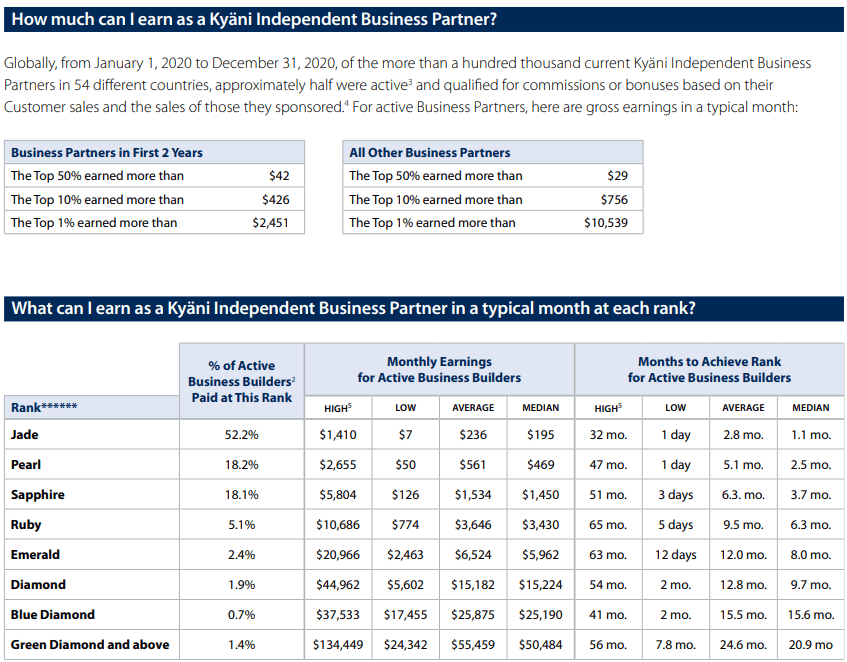Select the Emerald rank row label
The image size is (847, 662).
click(35, 555)
